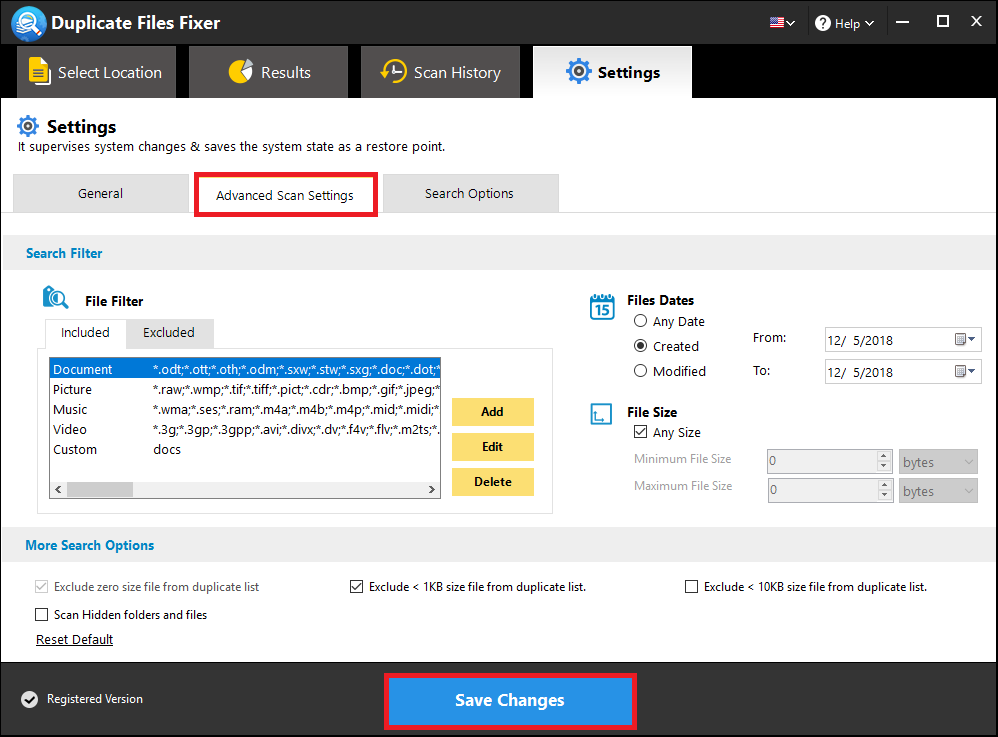
Task: Open the General settings tab
Action: (101, 193)
